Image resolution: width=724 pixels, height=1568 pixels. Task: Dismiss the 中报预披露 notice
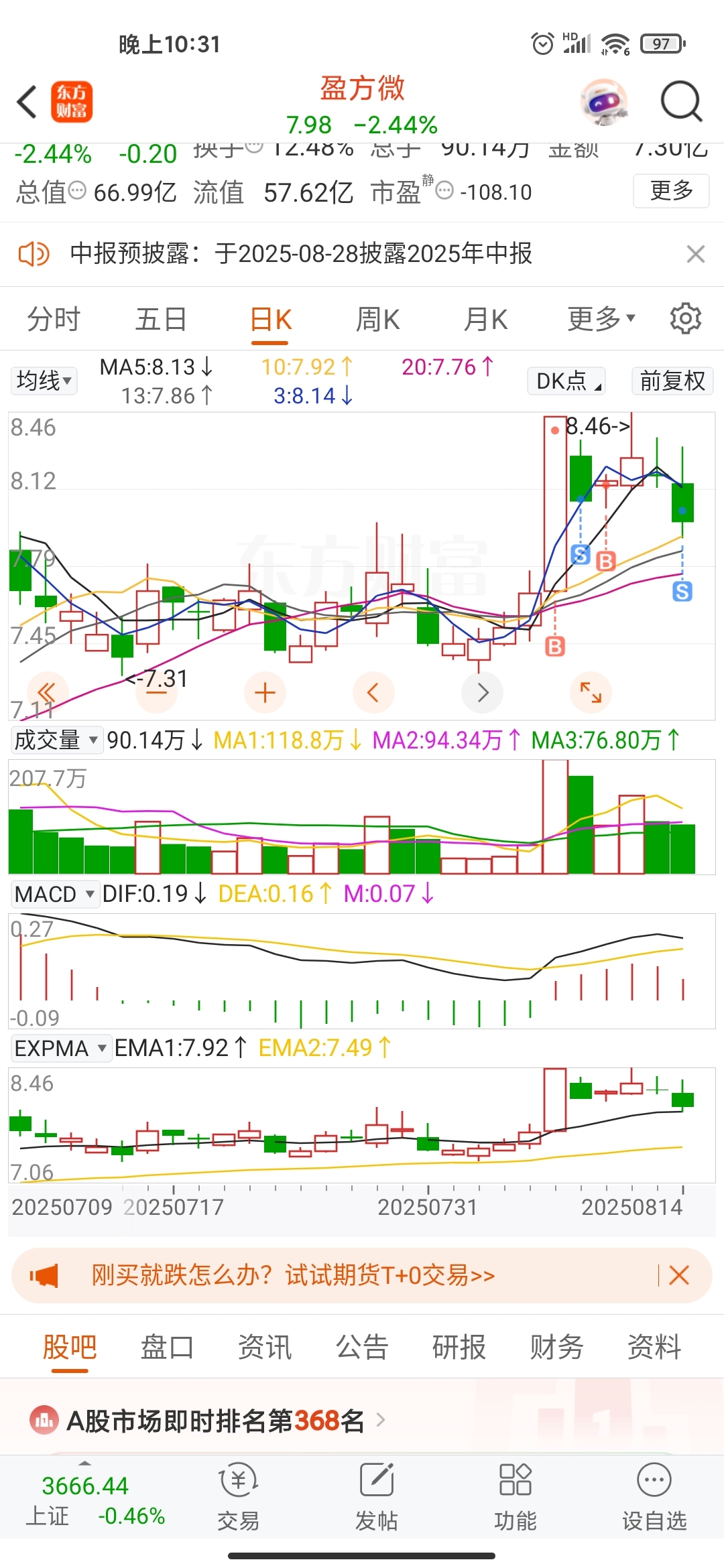(696, 254)
